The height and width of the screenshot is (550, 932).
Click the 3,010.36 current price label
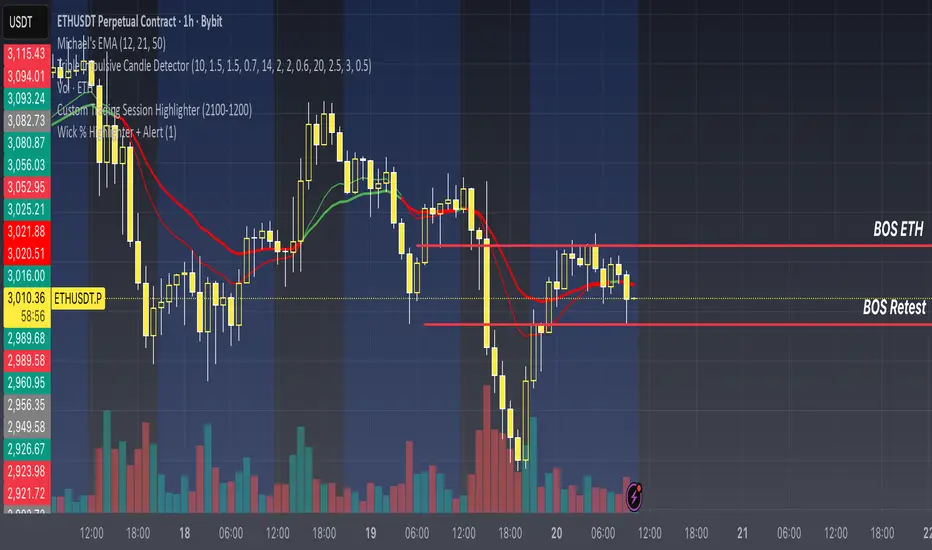coord(27,297)
